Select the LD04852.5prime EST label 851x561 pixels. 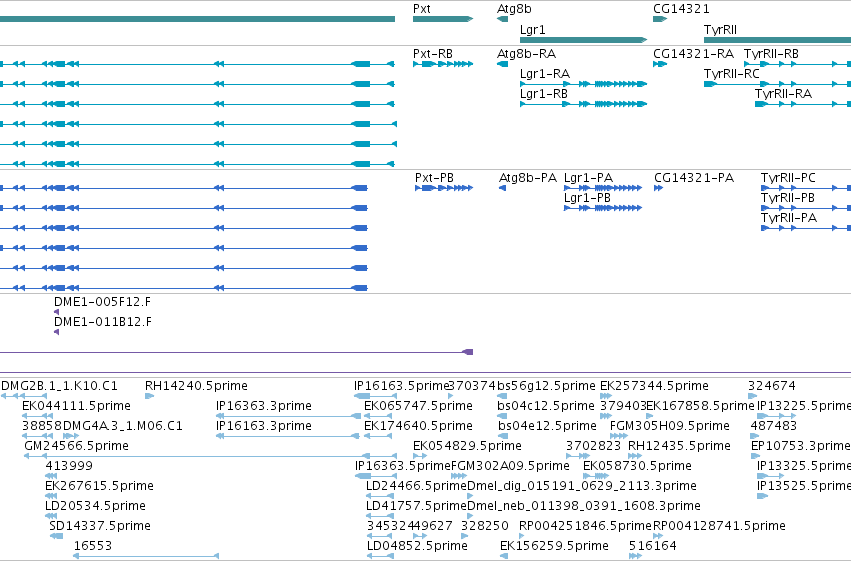tap(417, 547)
